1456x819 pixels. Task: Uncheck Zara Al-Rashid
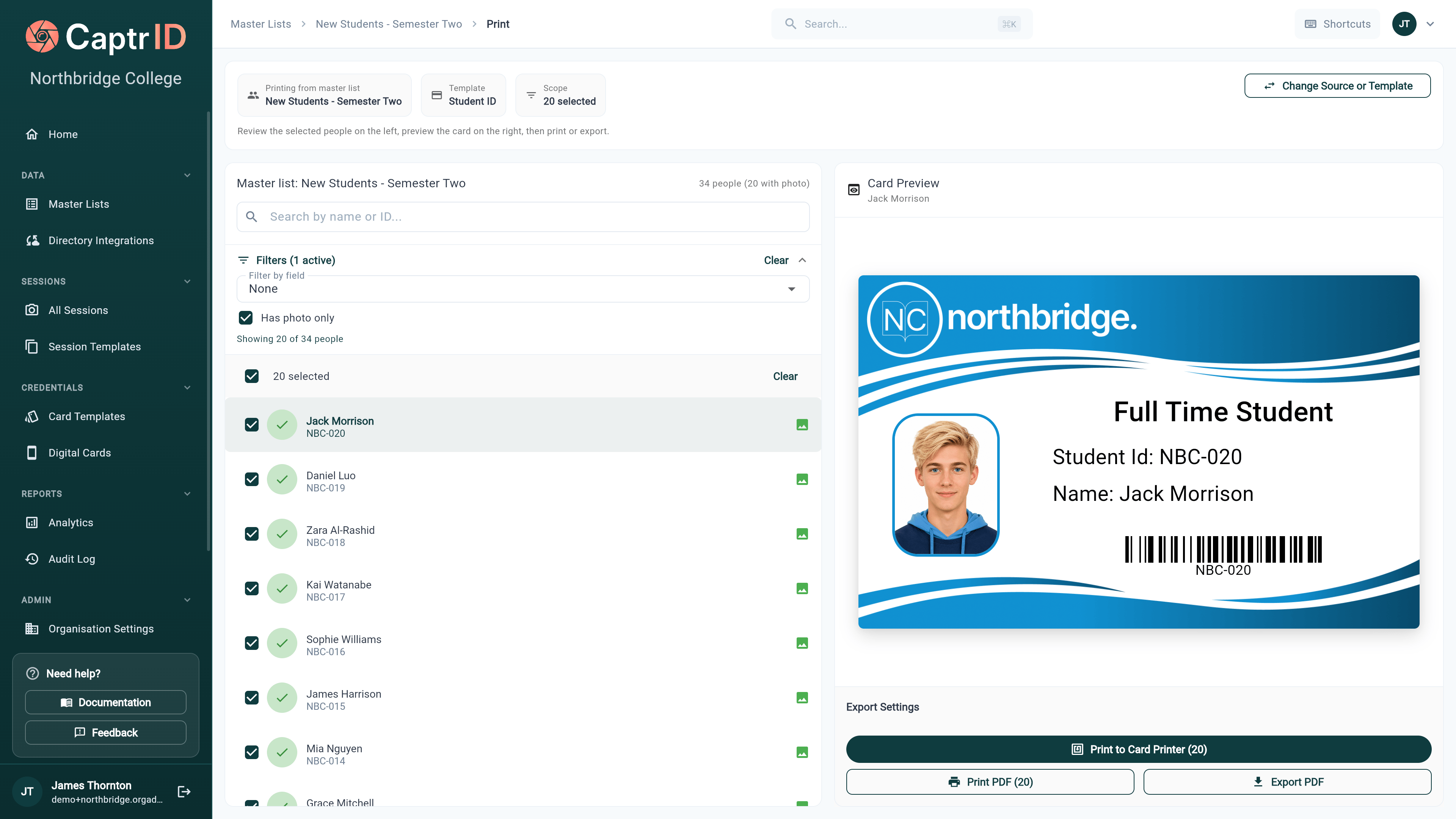click(x=251, y=534)
